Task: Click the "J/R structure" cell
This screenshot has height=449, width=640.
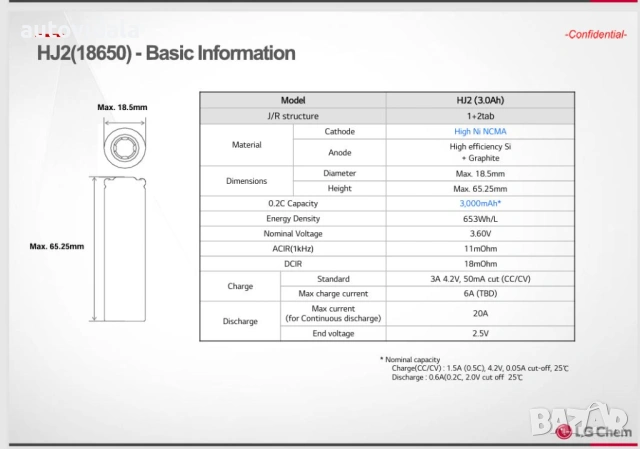Action: click(x=293, y=116)
